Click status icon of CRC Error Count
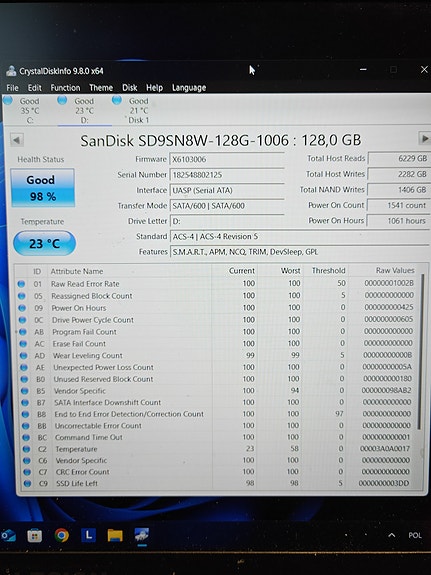The image size is (431, 575). pos(27,472)
